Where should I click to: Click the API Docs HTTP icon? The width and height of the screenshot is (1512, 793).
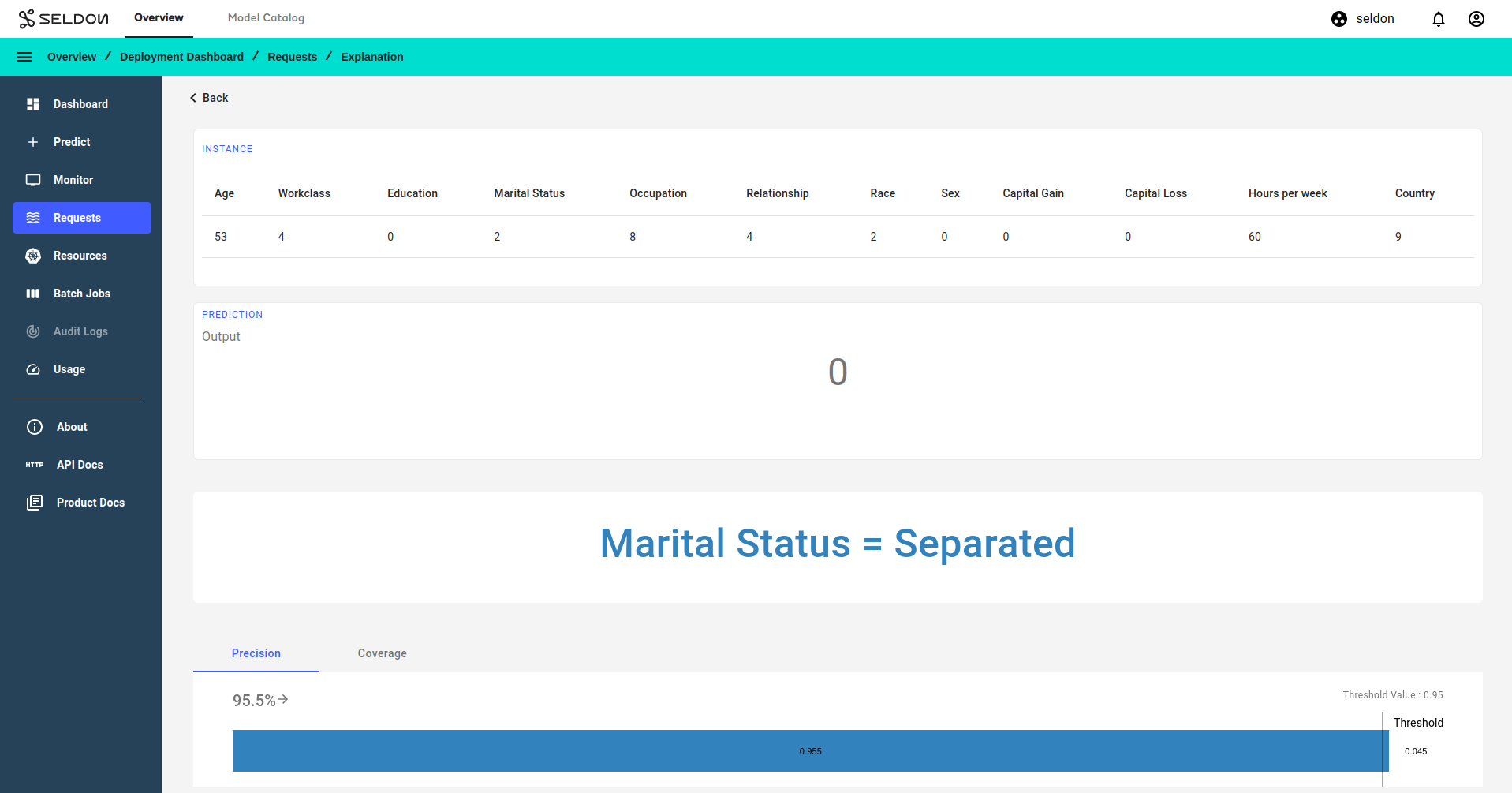(x=35, y=465)
